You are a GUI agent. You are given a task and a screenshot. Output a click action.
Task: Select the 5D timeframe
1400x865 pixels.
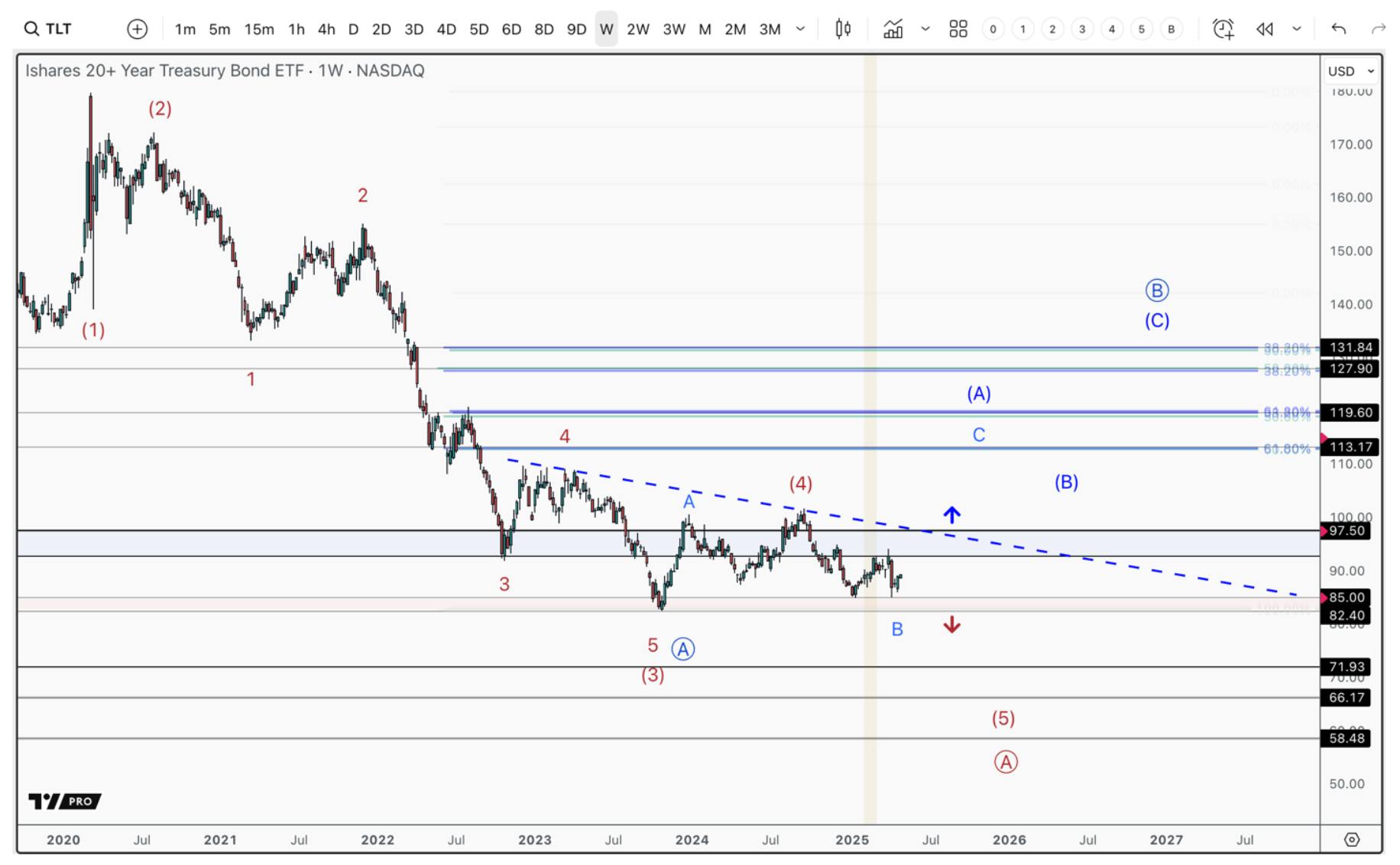click(479, 29)
